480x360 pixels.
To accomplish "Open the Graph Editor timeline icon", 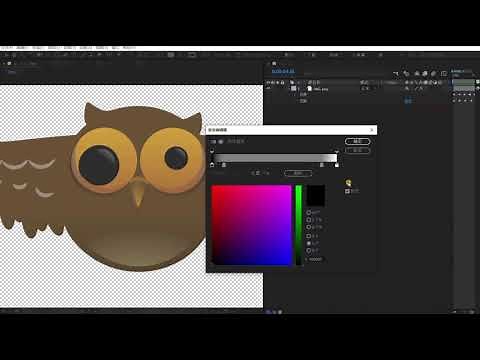I will [444, 73].
